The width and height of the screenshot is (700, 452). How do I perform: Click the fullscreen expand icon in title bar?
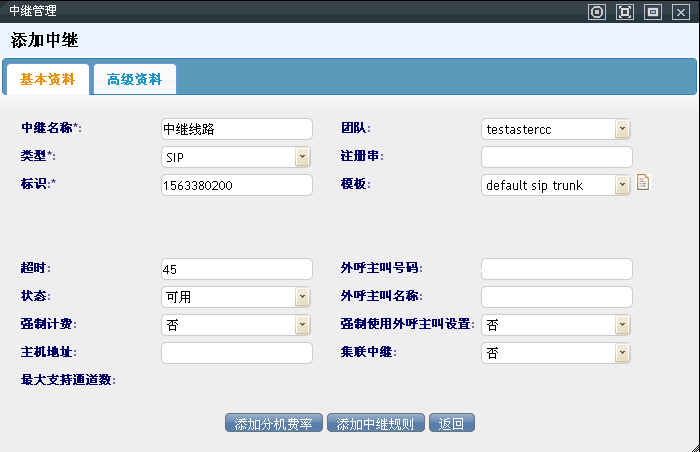click(x=625, y=12)
